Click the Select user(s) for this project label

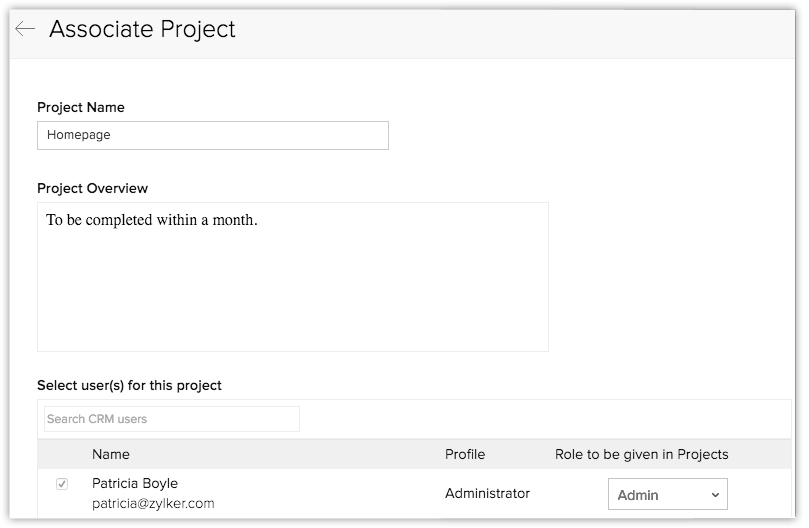coord(129,385)
